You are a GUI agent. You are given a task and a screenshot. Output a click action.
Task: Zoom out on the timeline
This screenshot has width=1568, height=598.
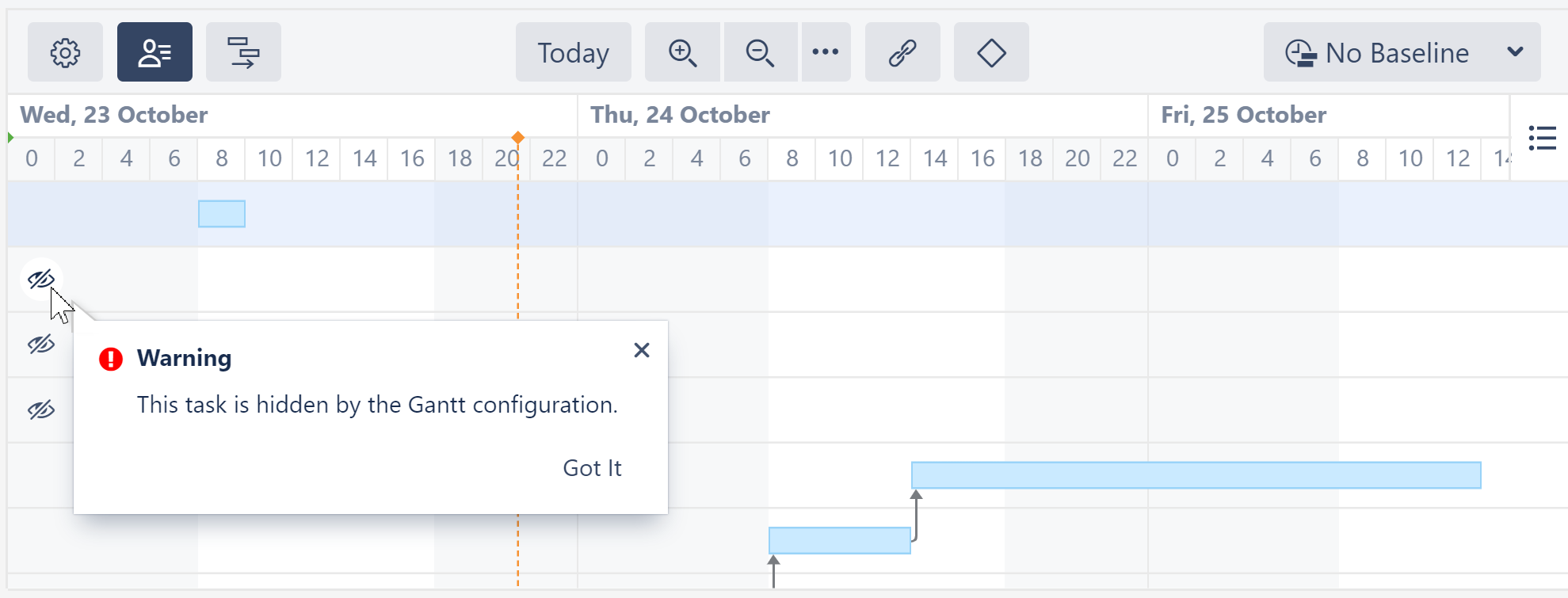point(760,52)
